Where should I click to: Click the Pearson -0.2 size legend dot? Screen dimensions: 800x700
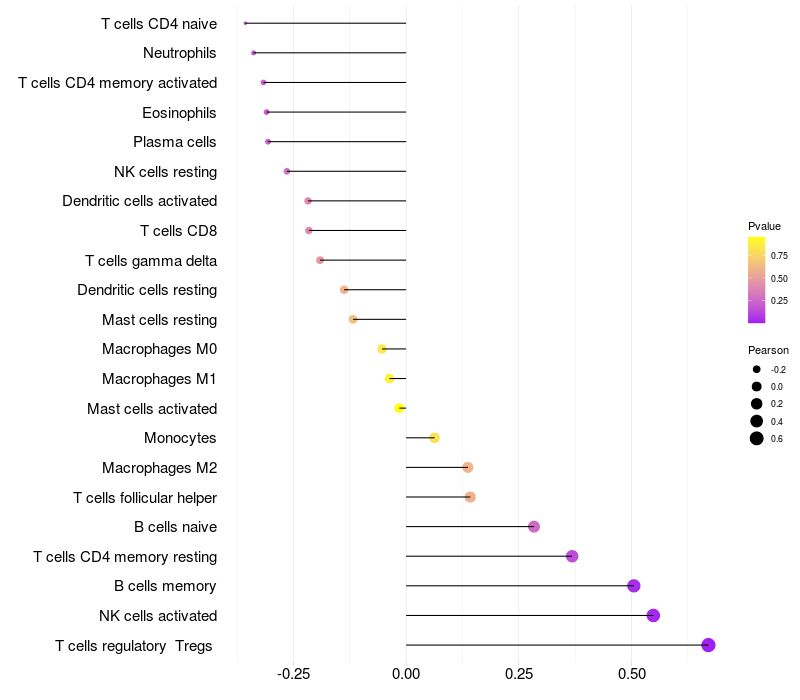point(757,369)
